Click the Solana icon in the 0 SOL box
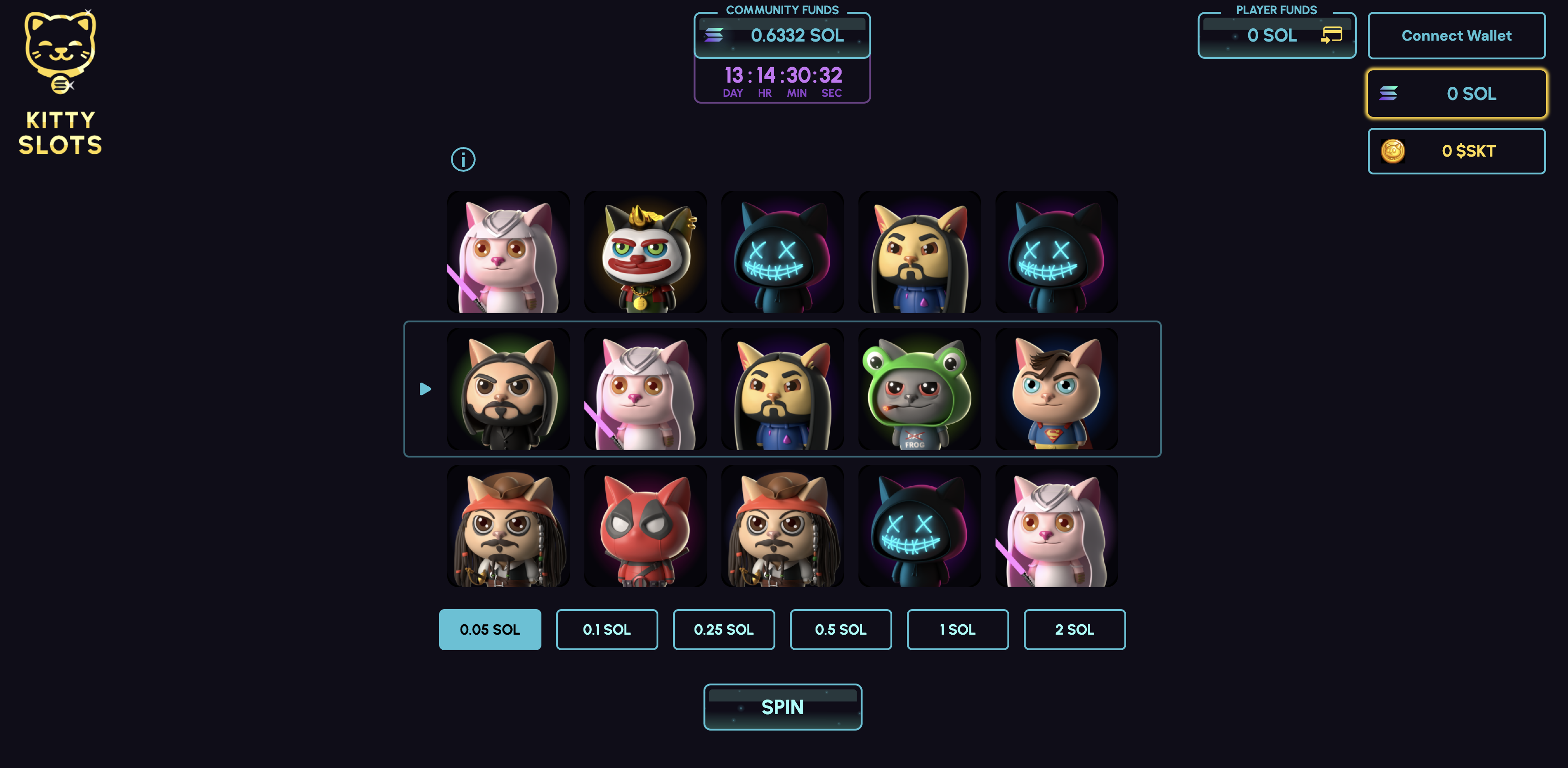 pyautogui.click(x=1388, y=93)
